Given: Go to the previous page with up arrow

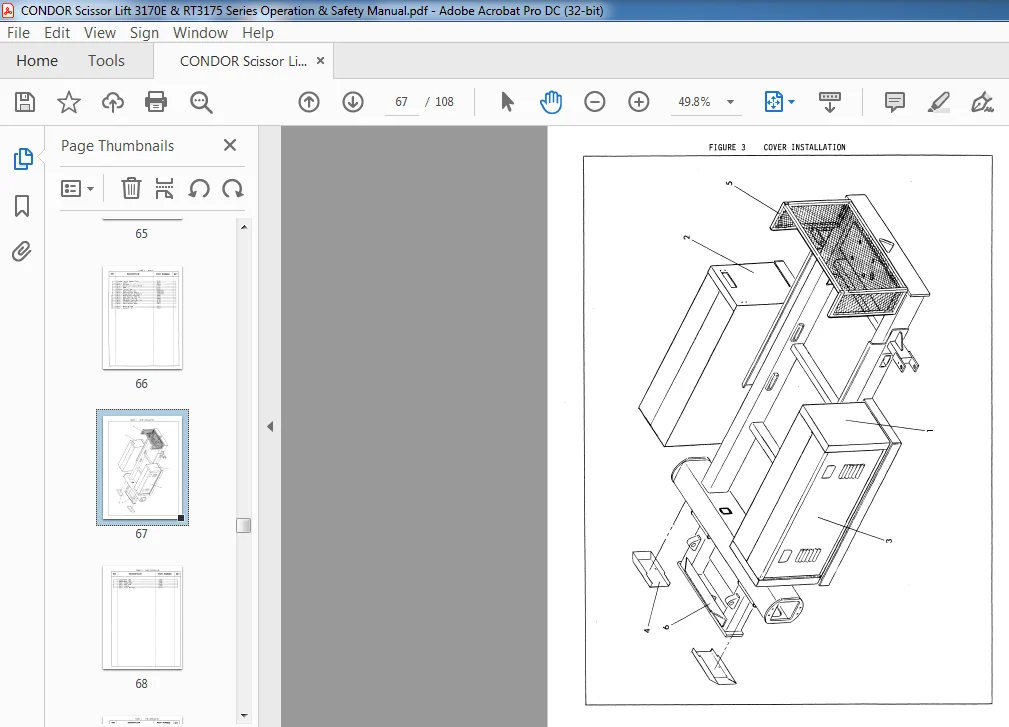Looking at the screenshot, I should 309,102.
